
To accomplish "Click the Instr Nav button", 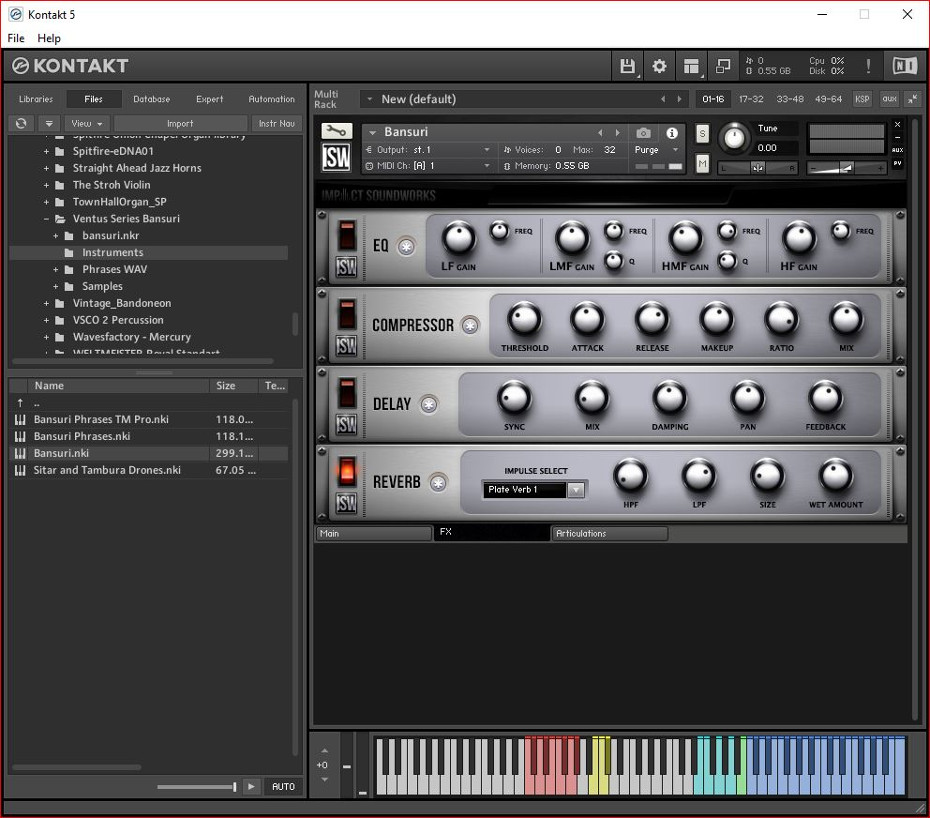I will (276, 123).
